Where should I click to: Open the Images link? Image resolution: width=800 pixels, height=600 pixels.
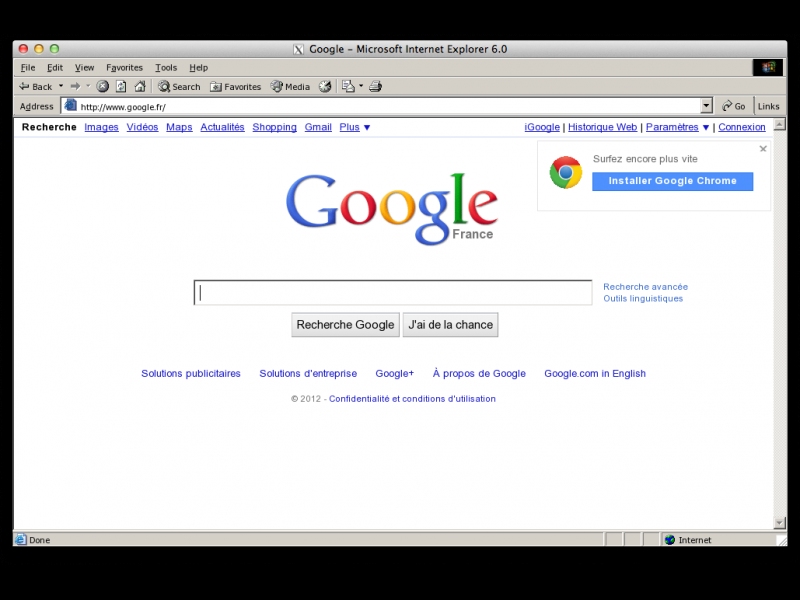point(102,127)
